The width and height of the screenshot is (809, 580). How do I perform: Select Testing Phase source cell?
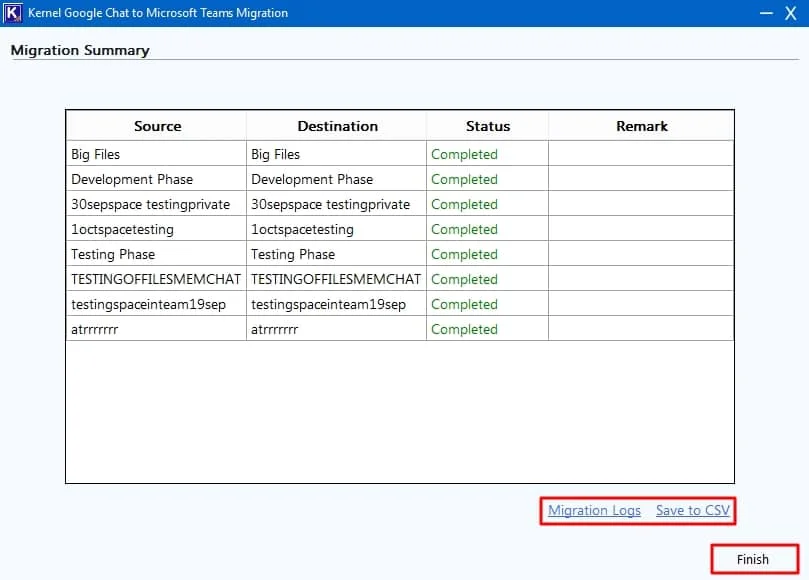(x=157, y=254)
